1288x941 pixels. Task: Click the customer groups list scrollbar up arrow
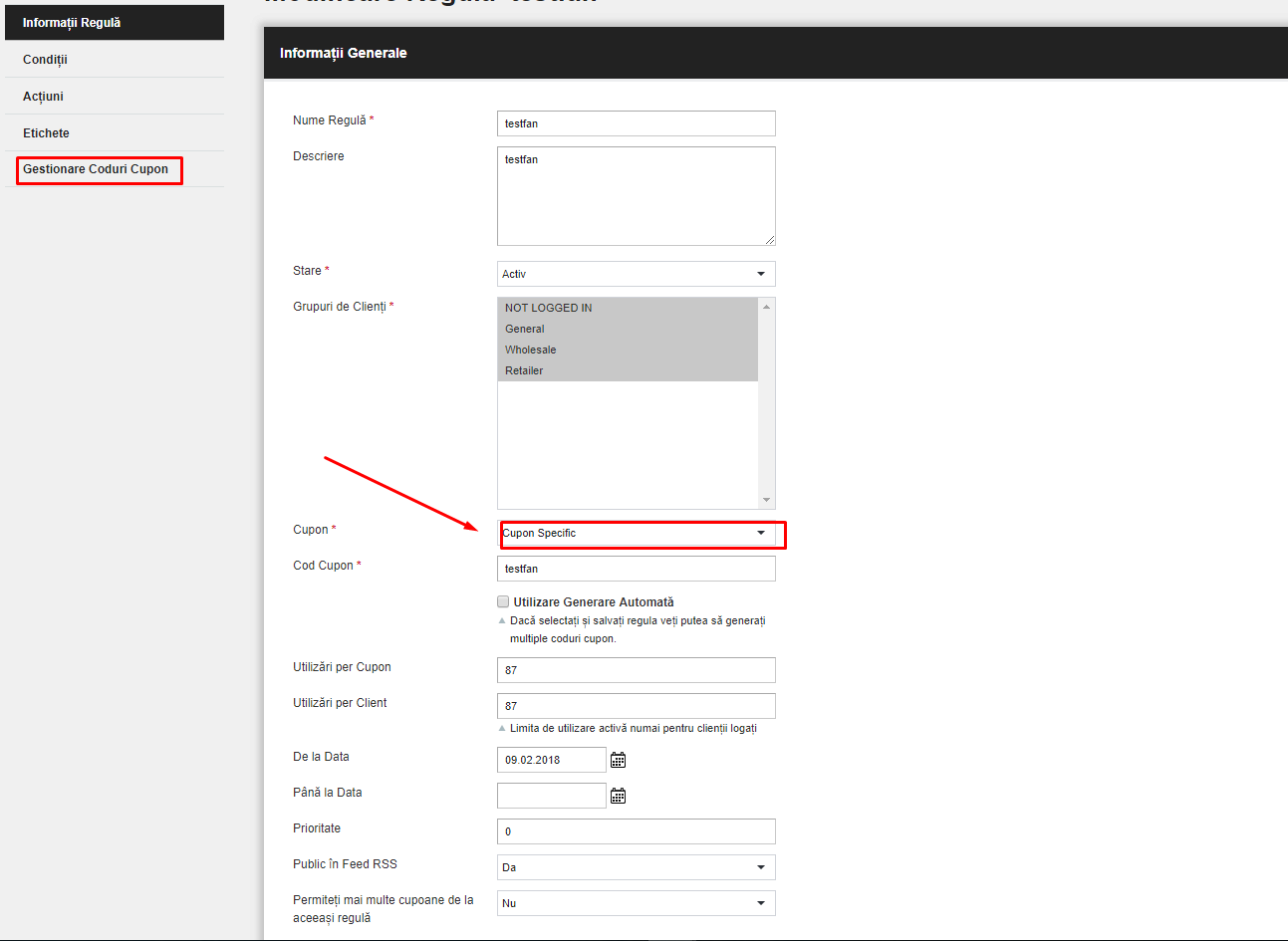766,307
